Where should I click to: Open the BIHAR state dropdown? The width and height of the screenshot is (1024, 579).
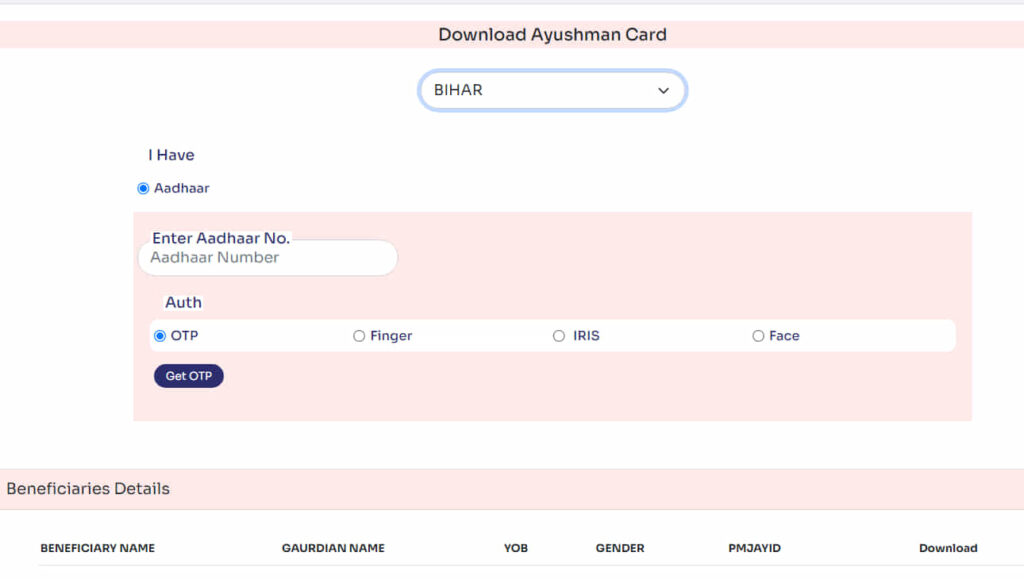point(552,90)
